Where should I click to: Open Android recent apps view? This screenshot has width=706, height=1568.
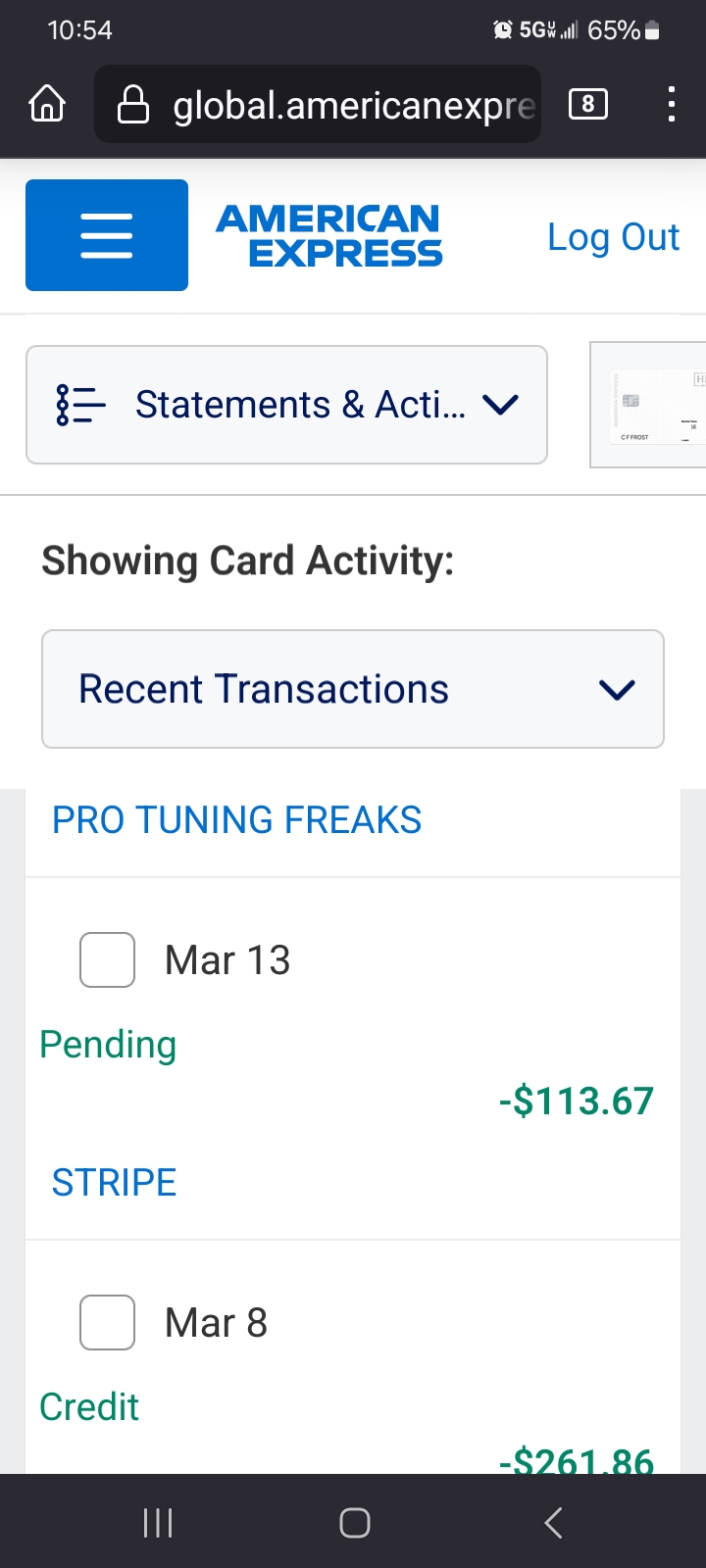158,1522
